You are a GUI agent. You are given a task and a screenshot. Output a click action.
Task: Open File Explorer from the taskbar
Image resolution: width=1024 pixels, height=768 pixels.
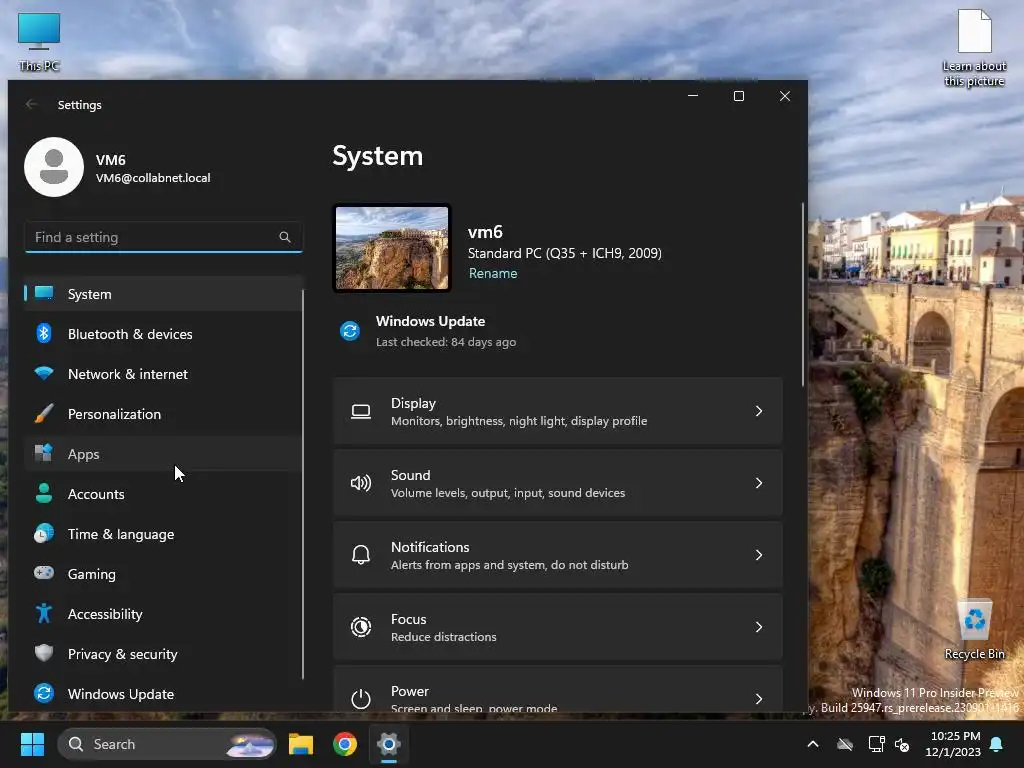[301, 744]
